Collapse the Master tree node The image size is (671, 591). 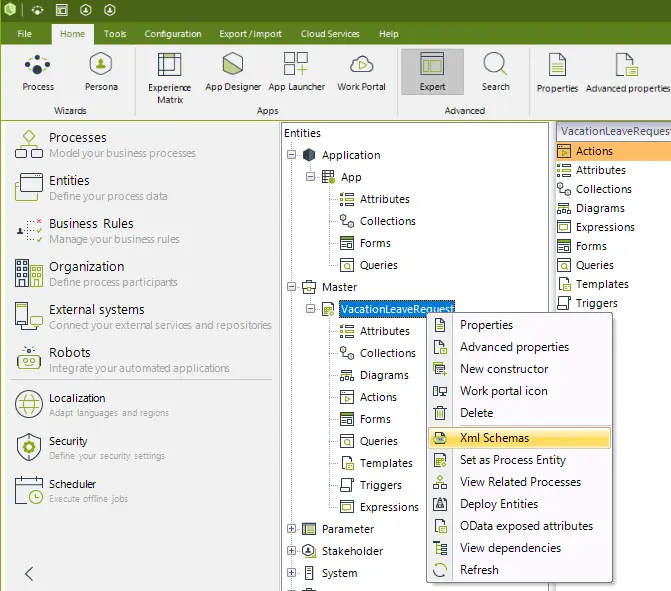point(291,286)
